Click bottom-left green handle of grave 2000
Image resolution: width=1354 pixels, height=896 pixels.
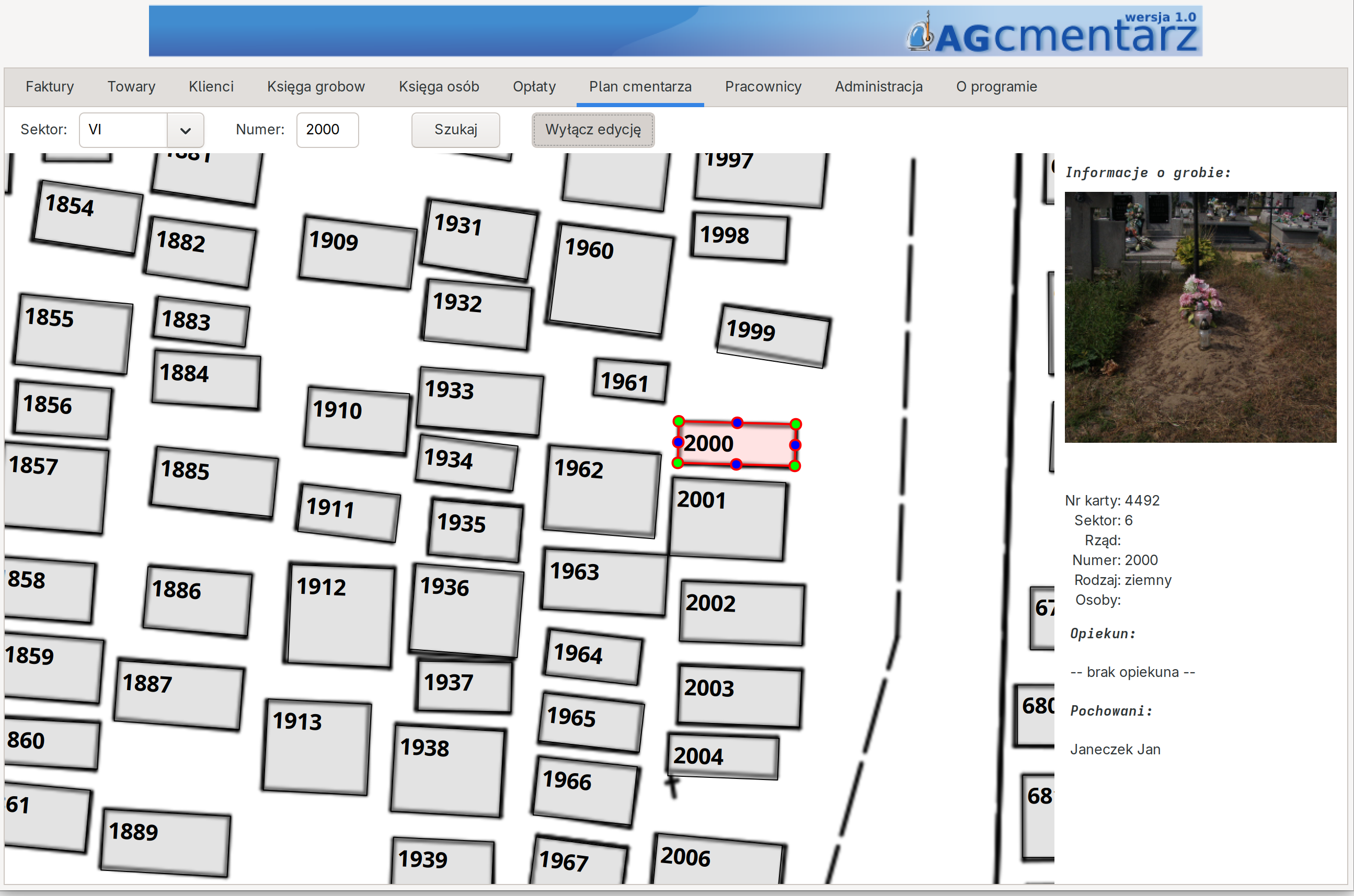coord(678,463)
